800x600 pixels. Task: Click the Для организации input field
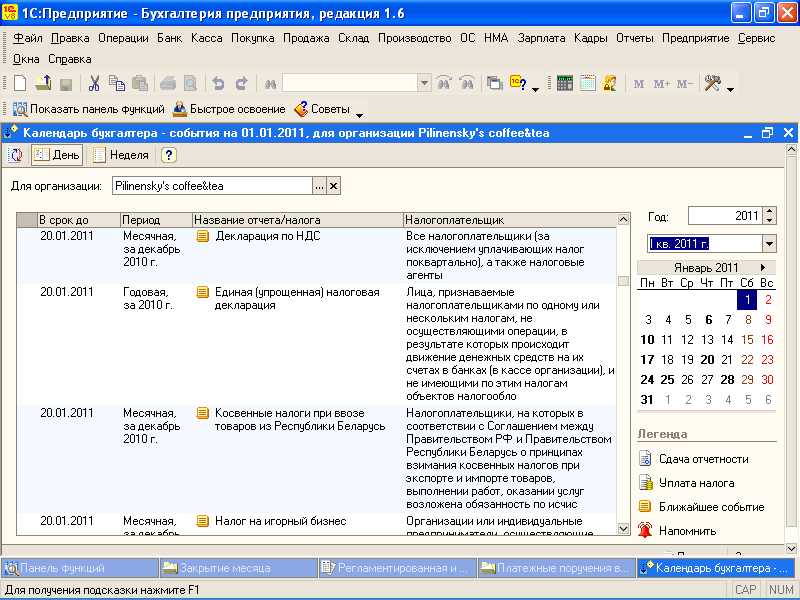click(x=212, y=186)
